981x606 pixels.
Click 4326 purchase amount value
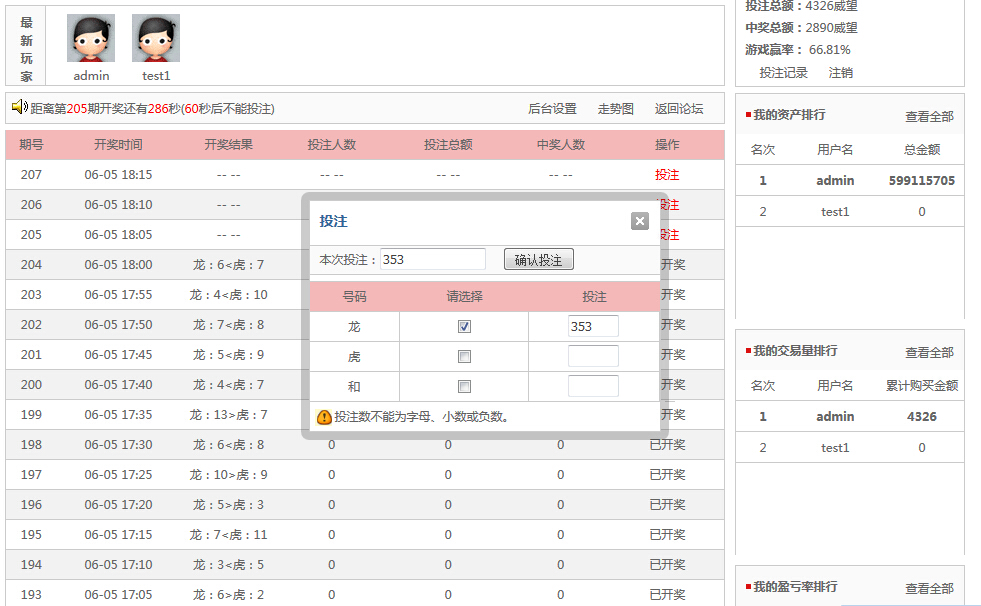922,417
